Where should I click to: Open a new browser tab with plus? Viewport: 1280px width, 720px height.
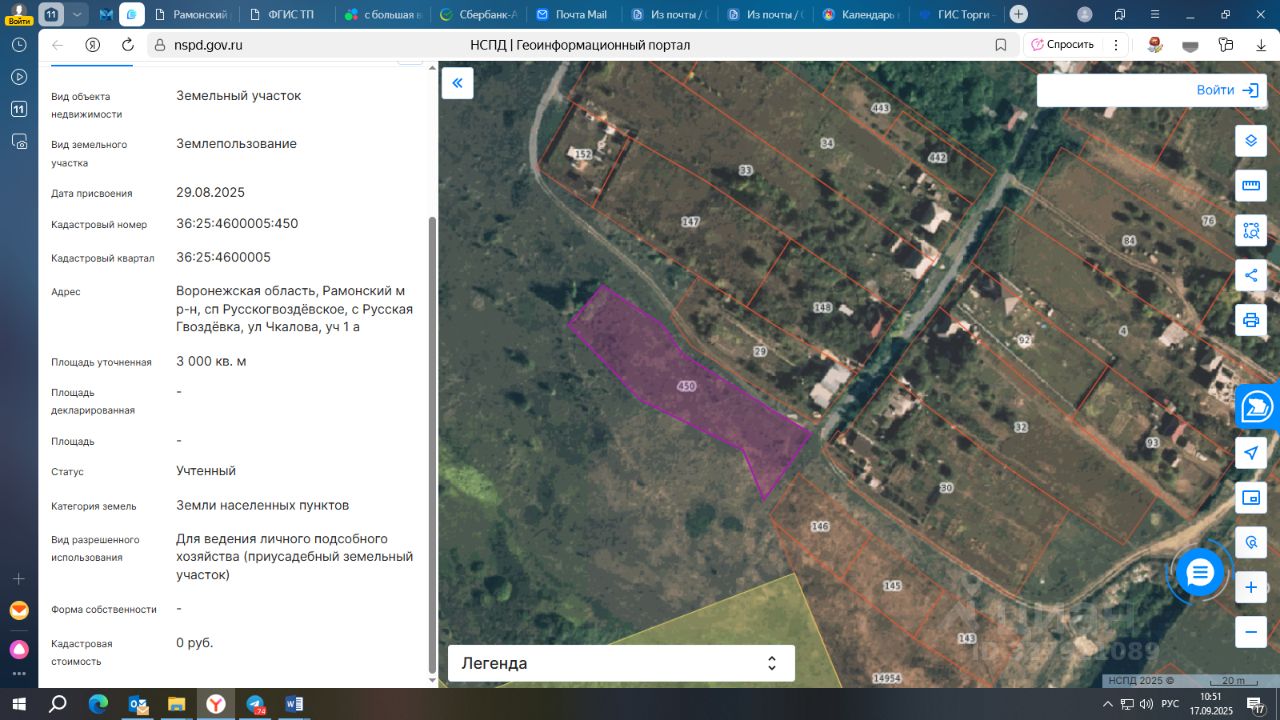point(1018,14)
